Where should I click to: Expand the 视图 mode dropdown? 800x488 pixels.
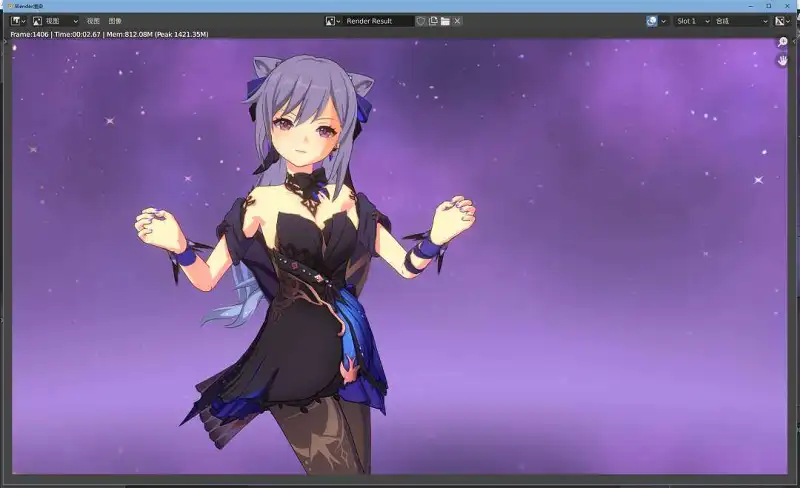tap(56, 21)
